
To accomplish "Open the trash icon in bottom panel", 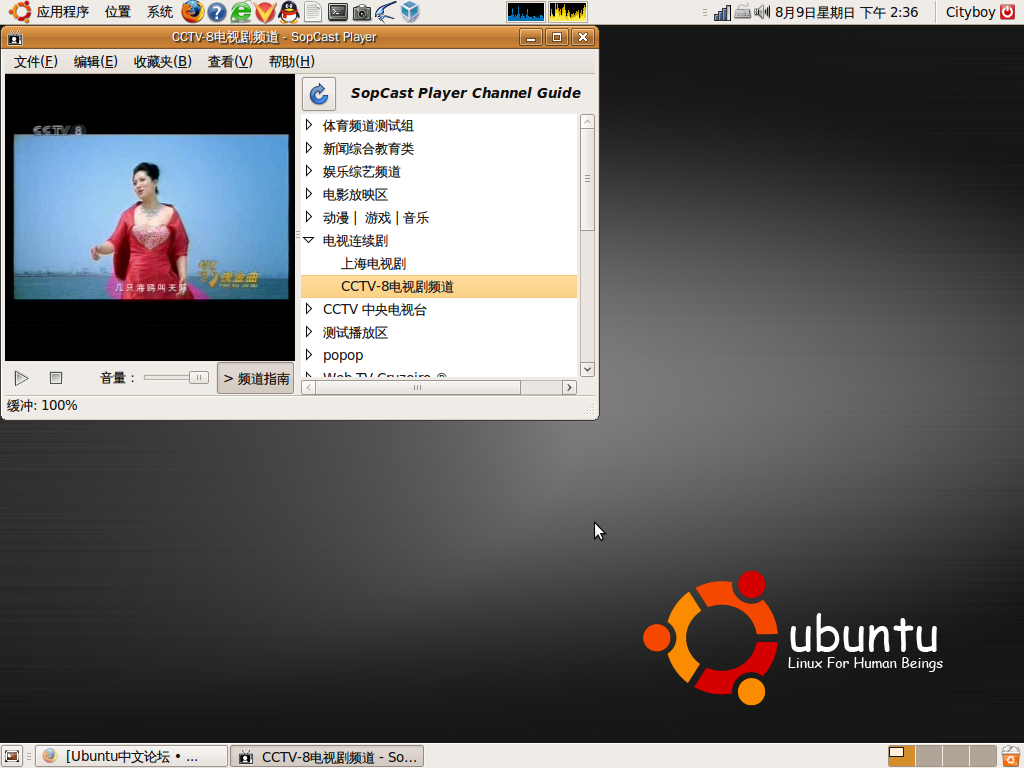I will [1011, 756].
